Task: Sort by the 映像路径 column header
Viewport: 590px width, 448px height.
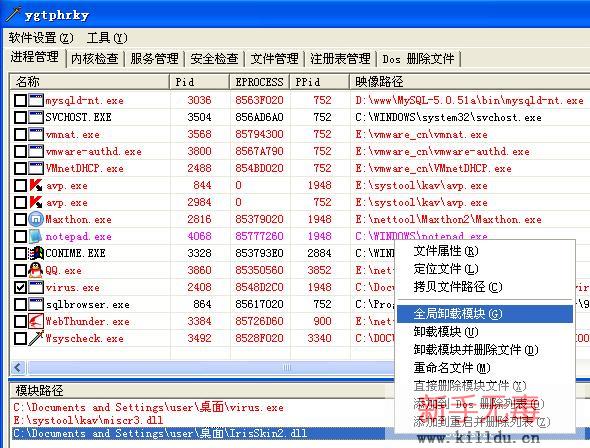Action: tap(470, 82)
